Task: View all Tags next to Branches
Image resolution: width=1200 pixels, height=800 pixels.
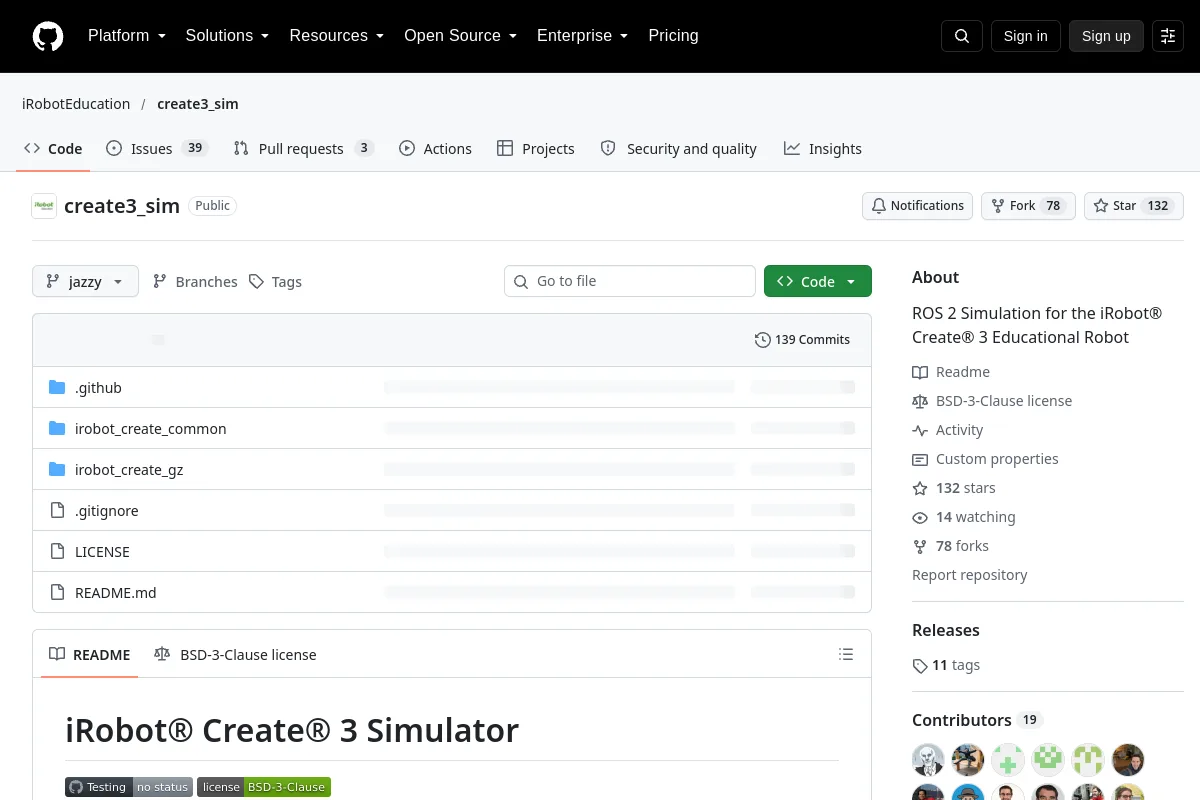Action: coord(275,282)
